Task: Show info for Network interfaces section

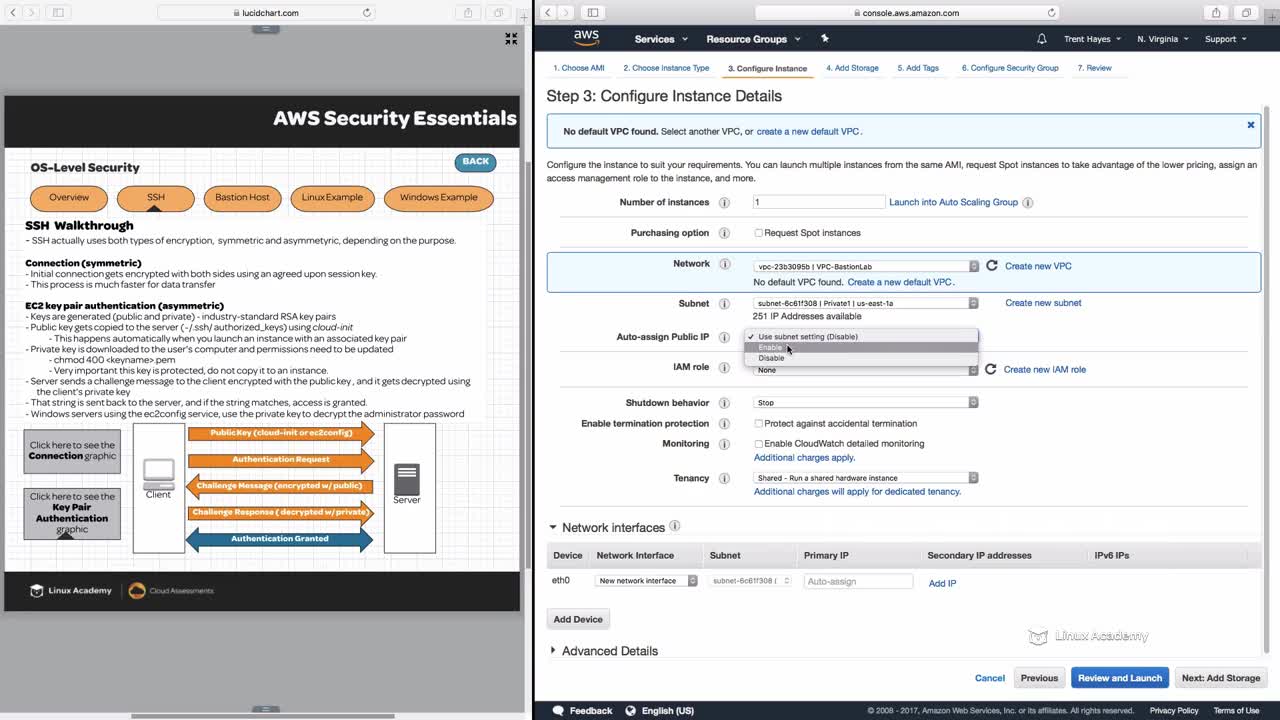Action: (675, 526)
